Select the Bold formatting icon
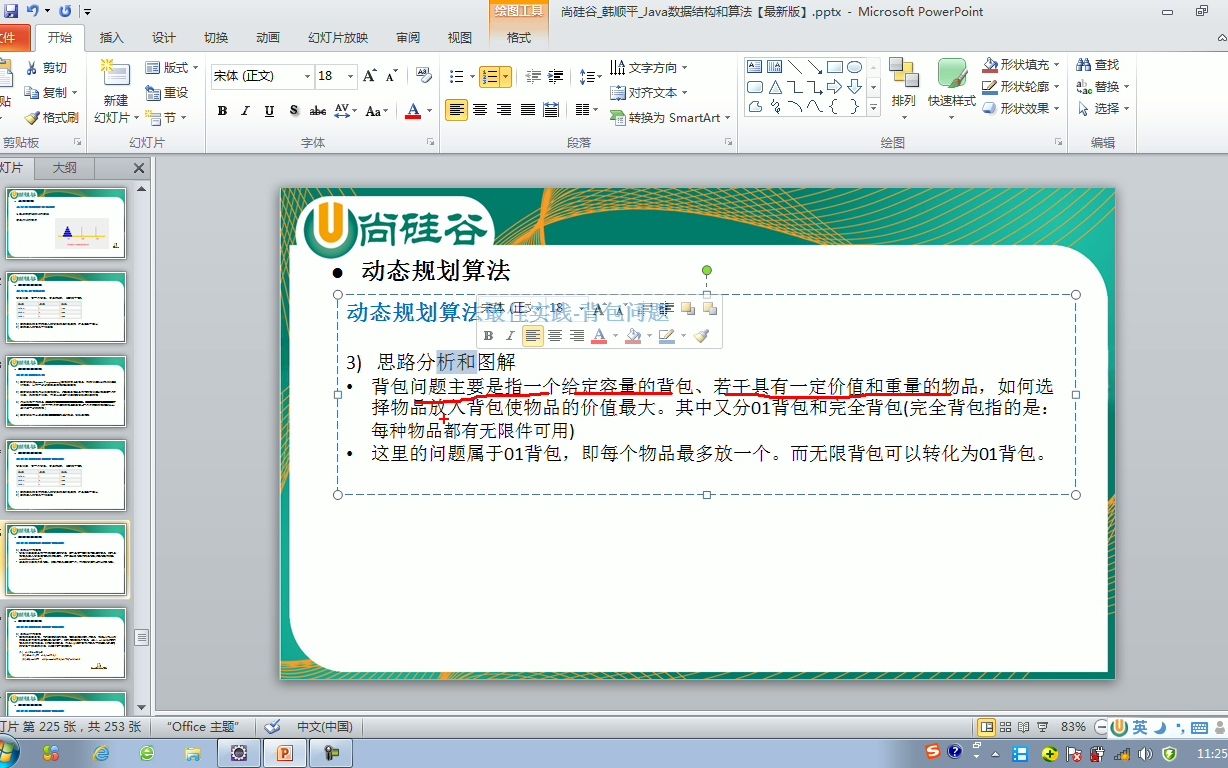Image resolution: width=1228 pixels, height=768 pixels. click(x=222, y=111)
